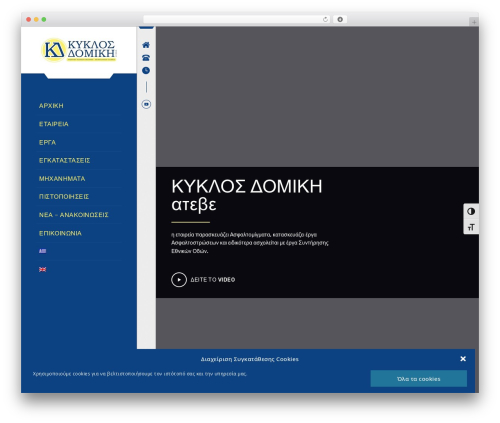
Task: Go to ΠΙΣΤΟΠΟΙΗΣΕΙΣ page
Action: coord(64,197)
